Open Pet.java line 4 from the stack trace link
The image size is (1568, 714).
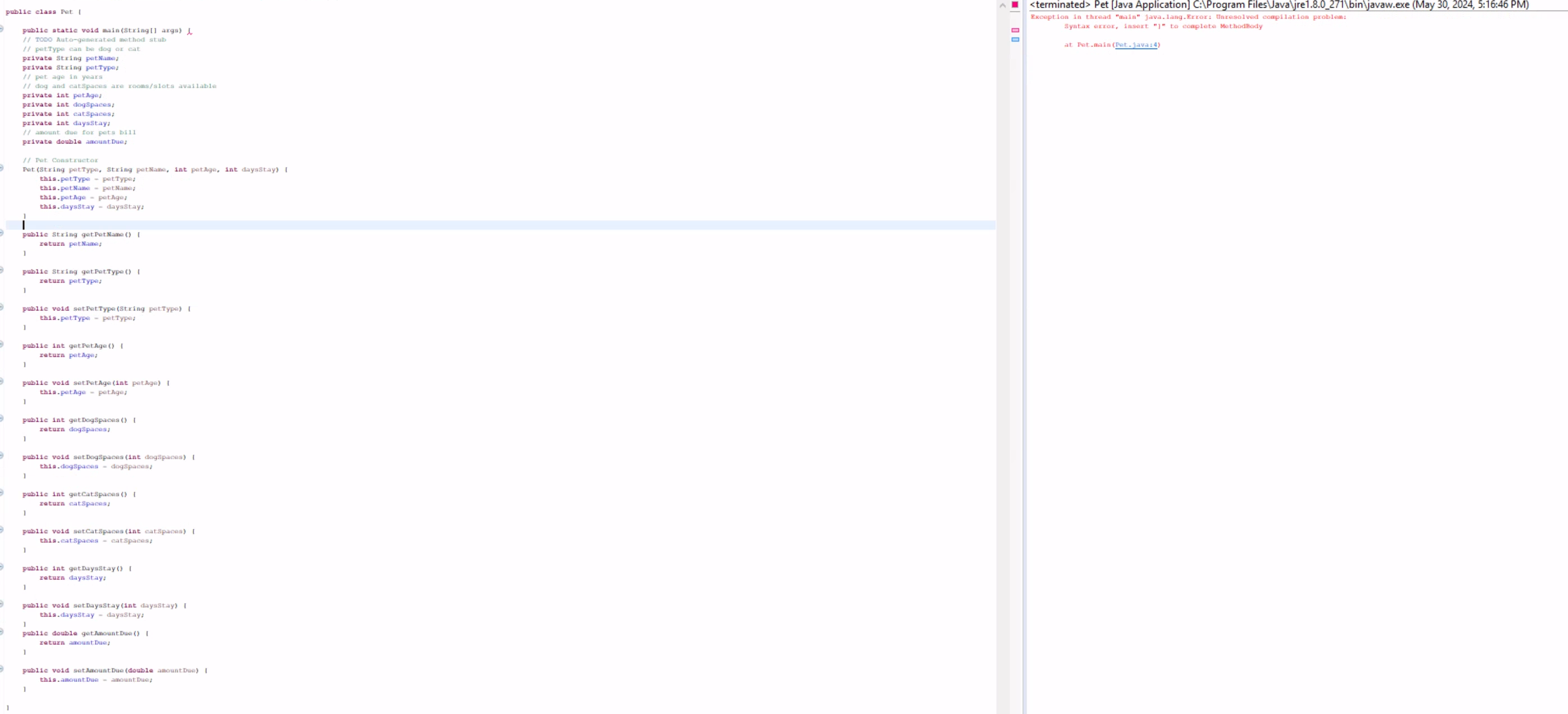coord(1137,44)
